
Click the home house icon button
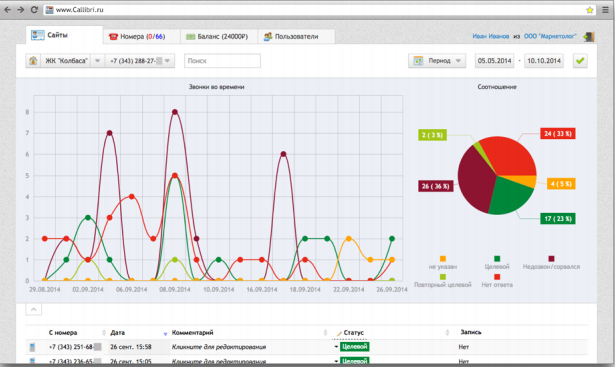pos(33,61)
